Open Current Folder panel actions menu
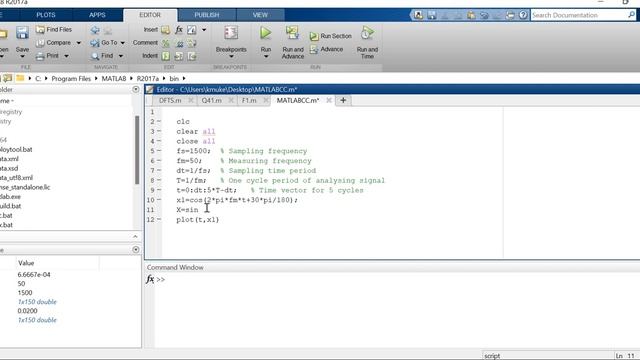The height and width of the screenshot is (360, 640). click(x=136, y=89)
